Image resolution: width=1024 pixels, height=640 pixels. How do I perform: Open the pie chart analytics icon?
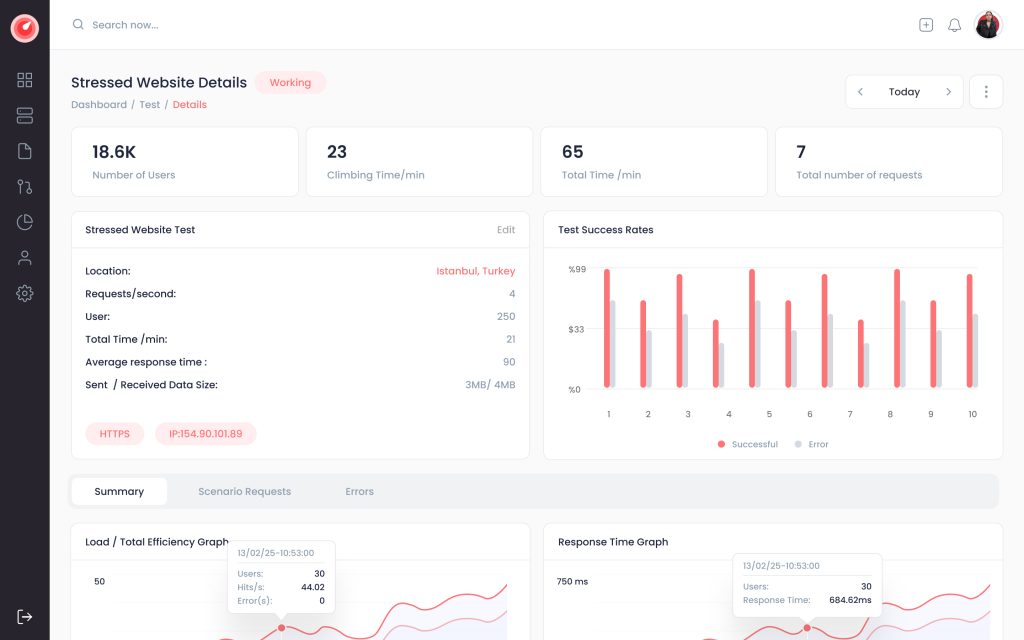point(25,222)
